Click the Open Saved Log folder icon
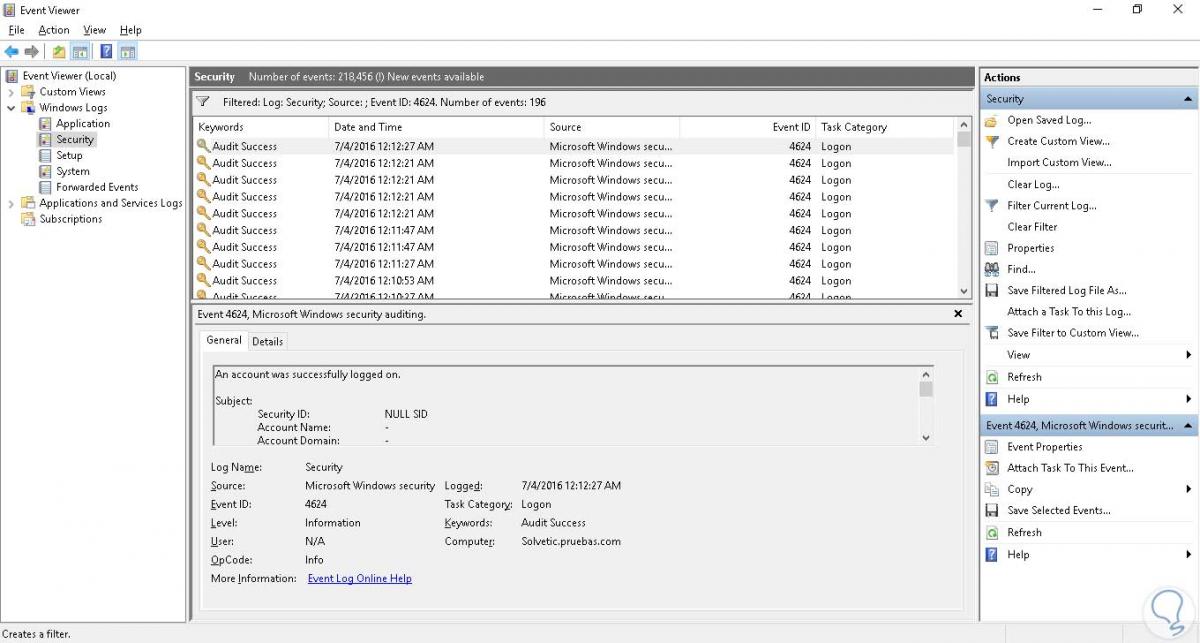1200x643 pixels. [991, 120]
